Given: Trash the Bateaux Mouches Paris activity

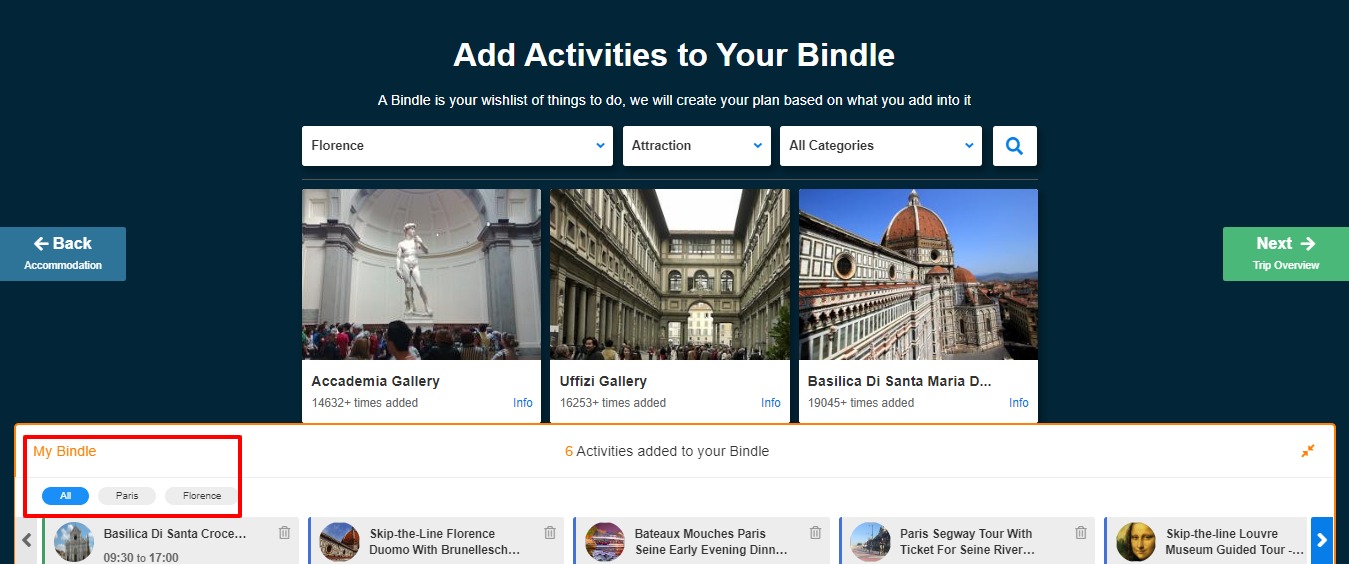Looking at the screenshot, I should [815, 533].
